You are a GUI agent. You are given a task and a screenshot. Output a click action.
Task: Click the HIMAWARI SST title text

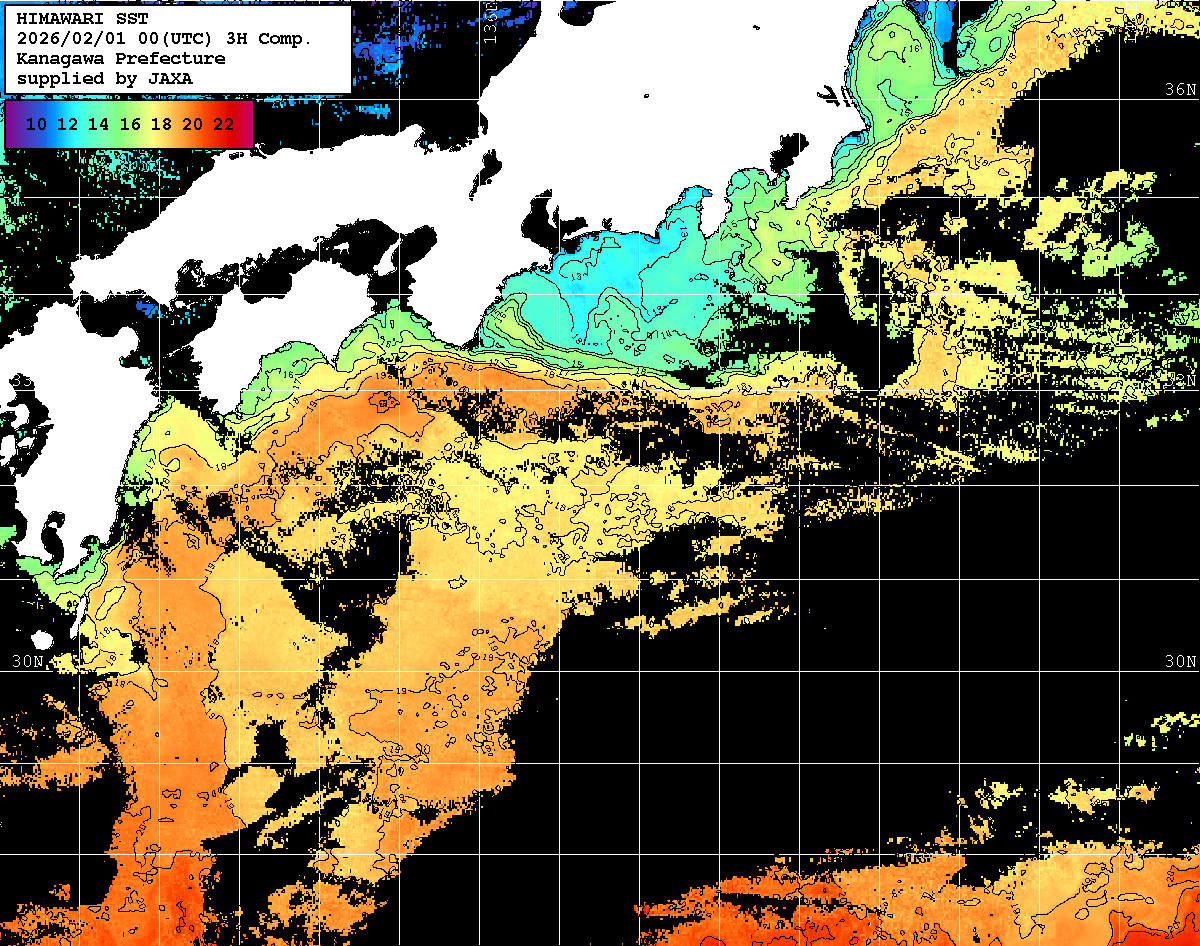82,19
